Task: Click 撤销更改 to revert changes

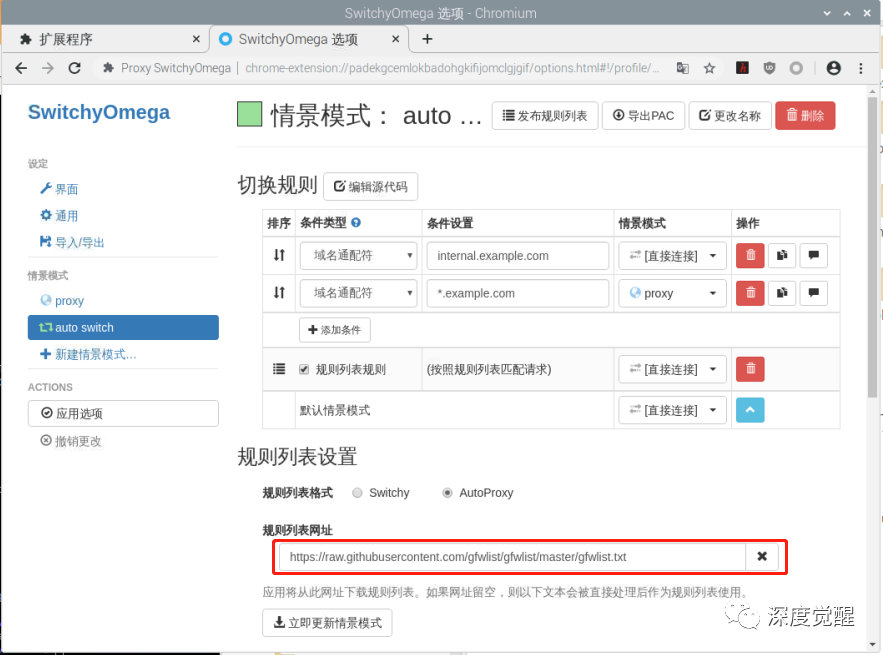Action: tap(71, 441)
